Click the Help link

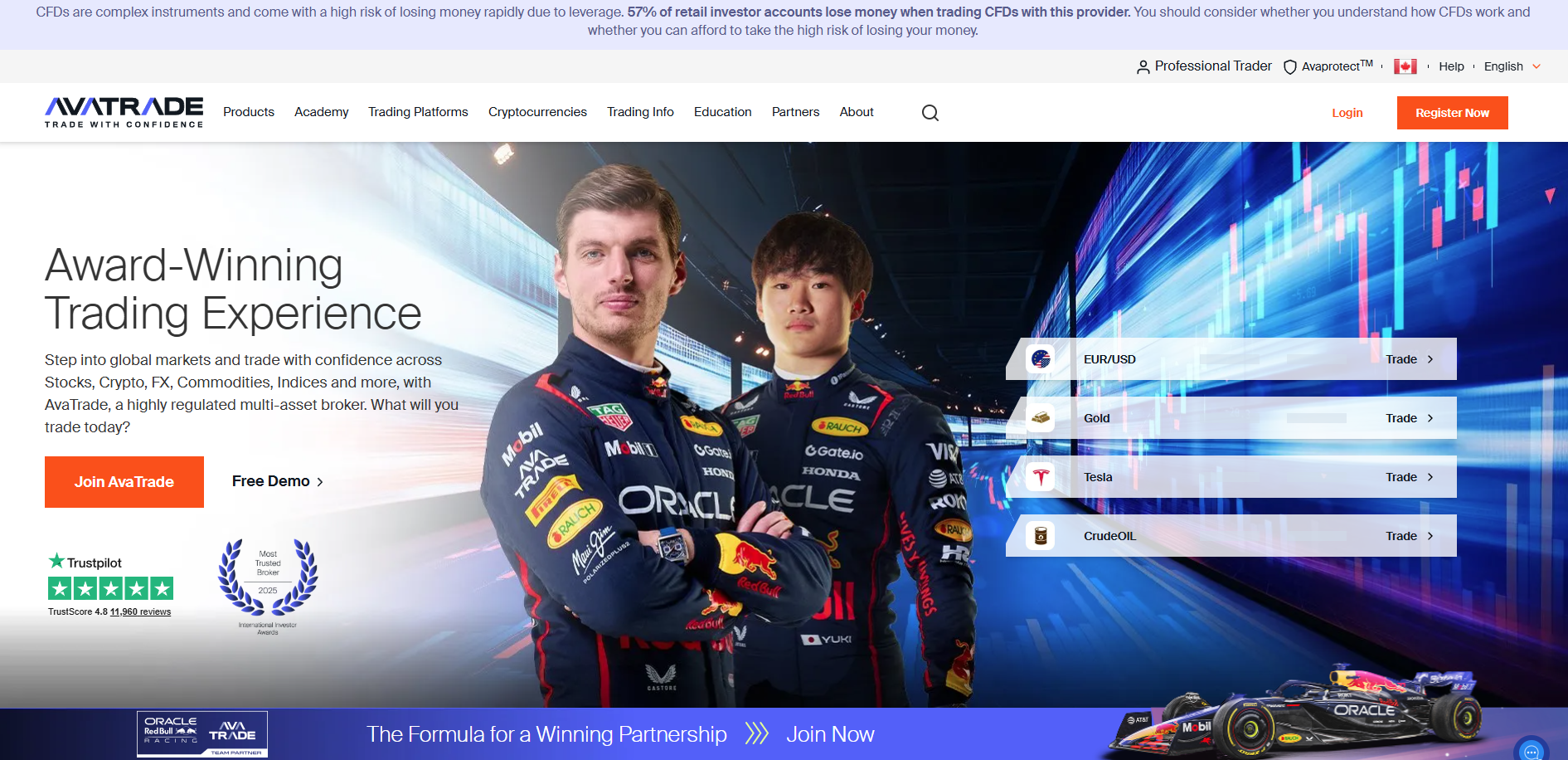tap(1451, 66)
